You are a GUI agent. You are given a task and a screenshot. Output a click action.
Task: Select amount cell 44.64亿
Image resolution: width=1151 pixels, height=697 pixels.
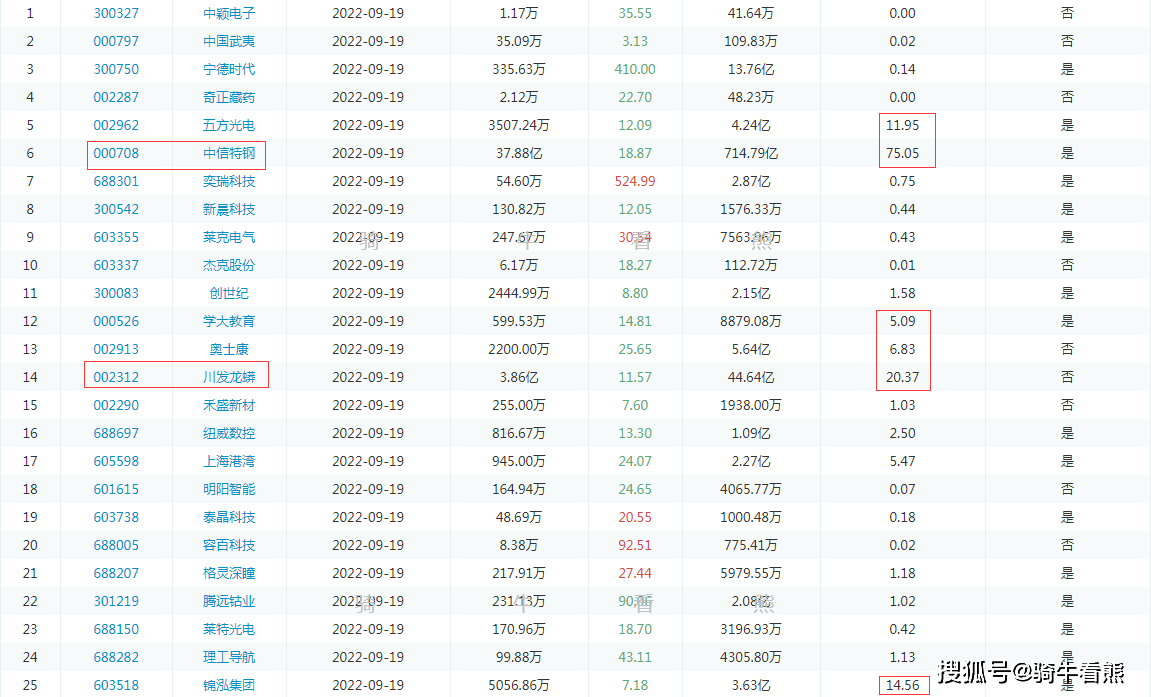click(x=751, y=377)
